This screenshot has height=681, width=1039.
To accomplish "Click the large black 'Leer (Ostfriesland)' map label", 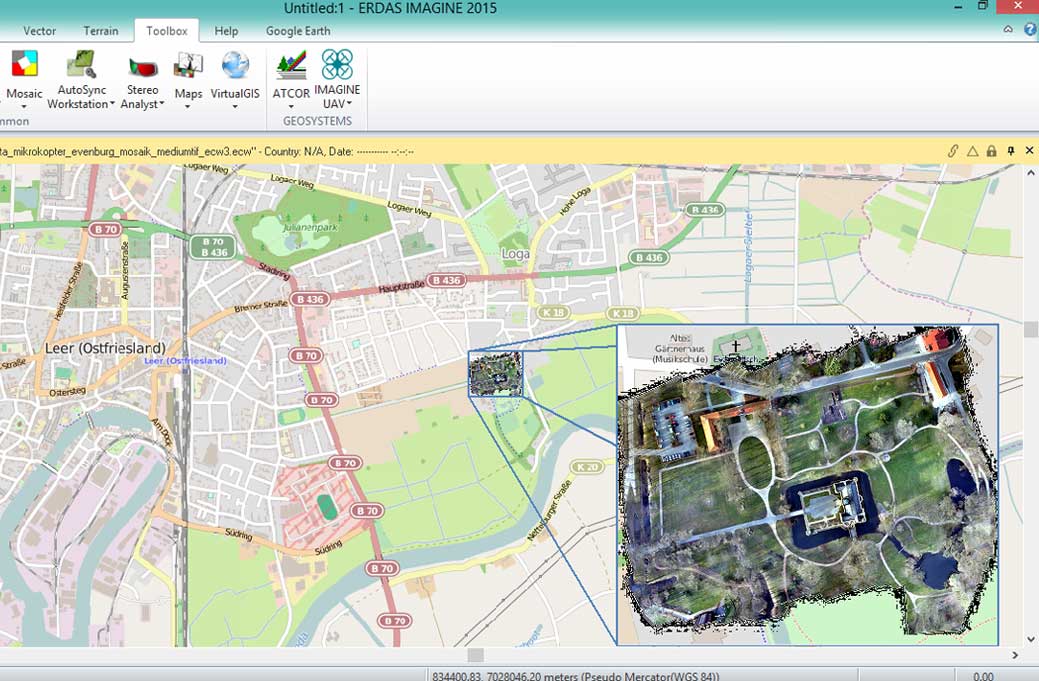I will (105, 348).
